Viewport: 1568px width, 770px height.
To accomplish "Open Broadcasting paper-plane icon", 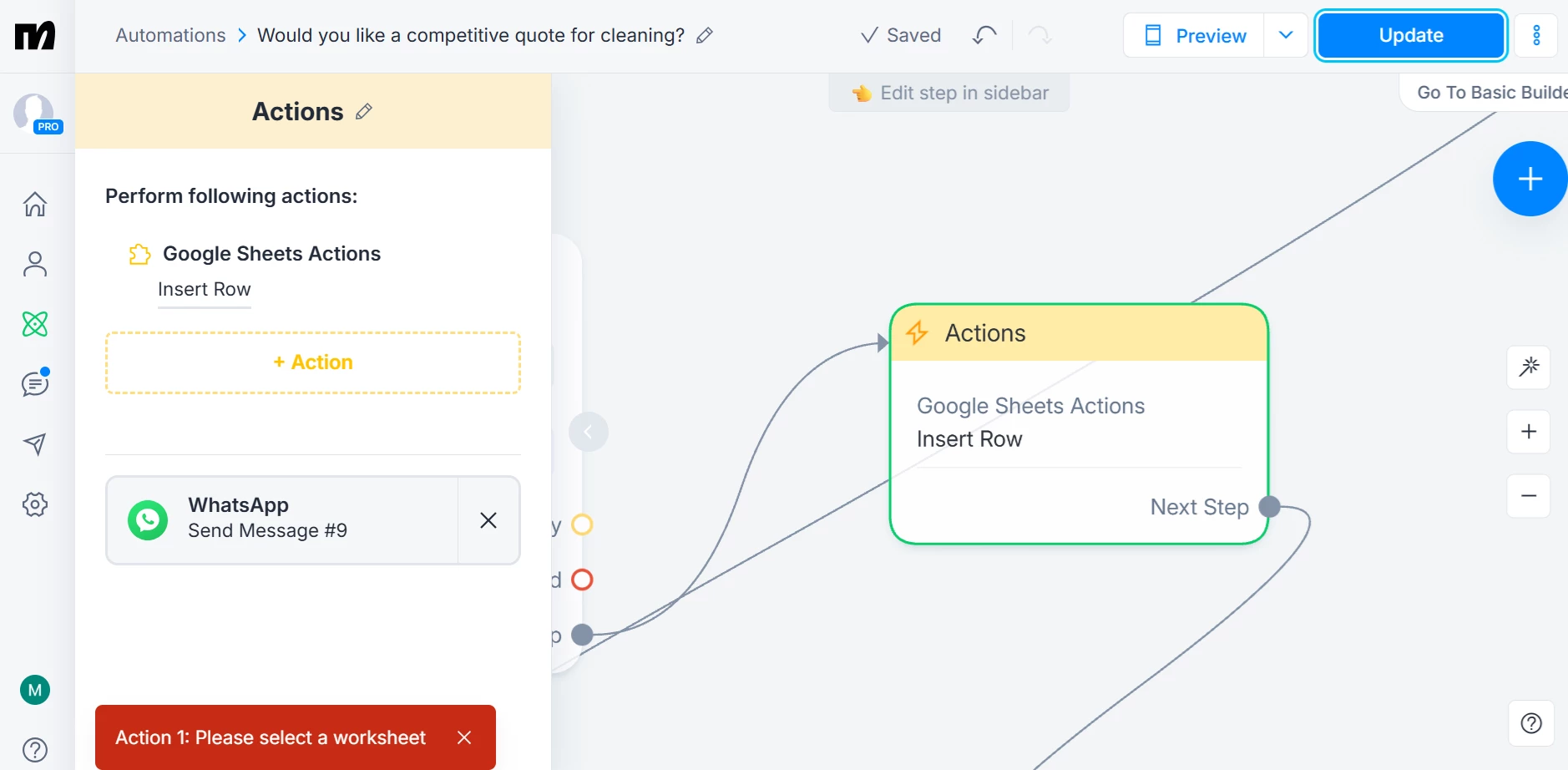I will pyautogui.click(x=35, y=443).
